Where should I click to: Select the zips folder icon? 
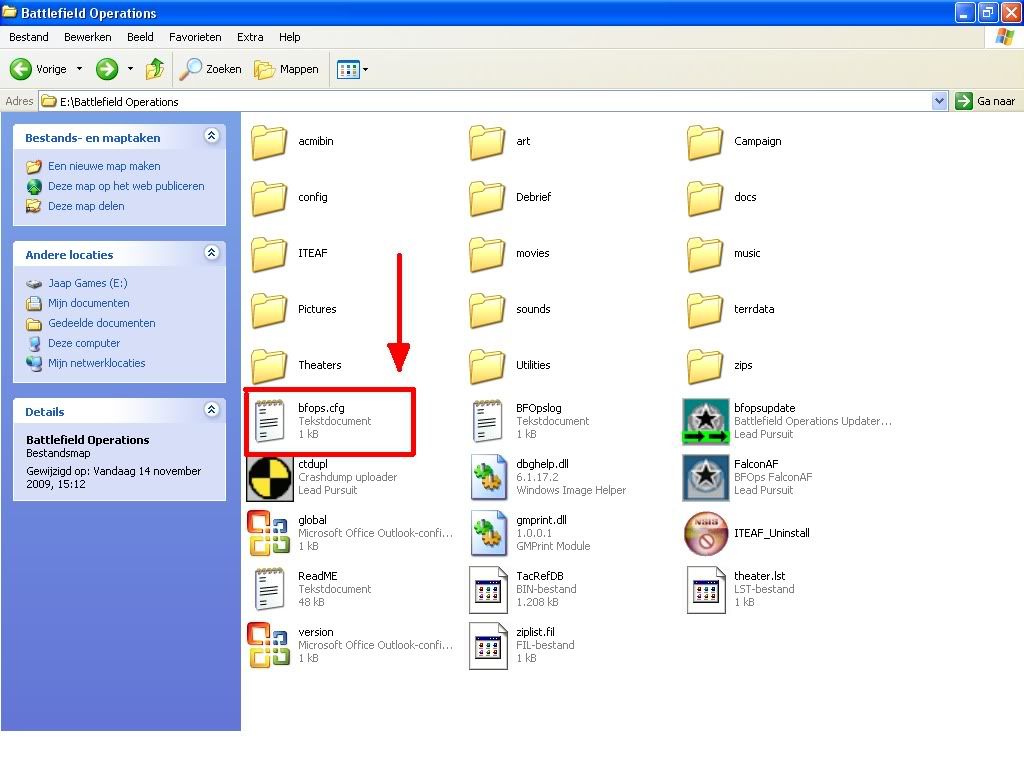(x=705, y=366)
